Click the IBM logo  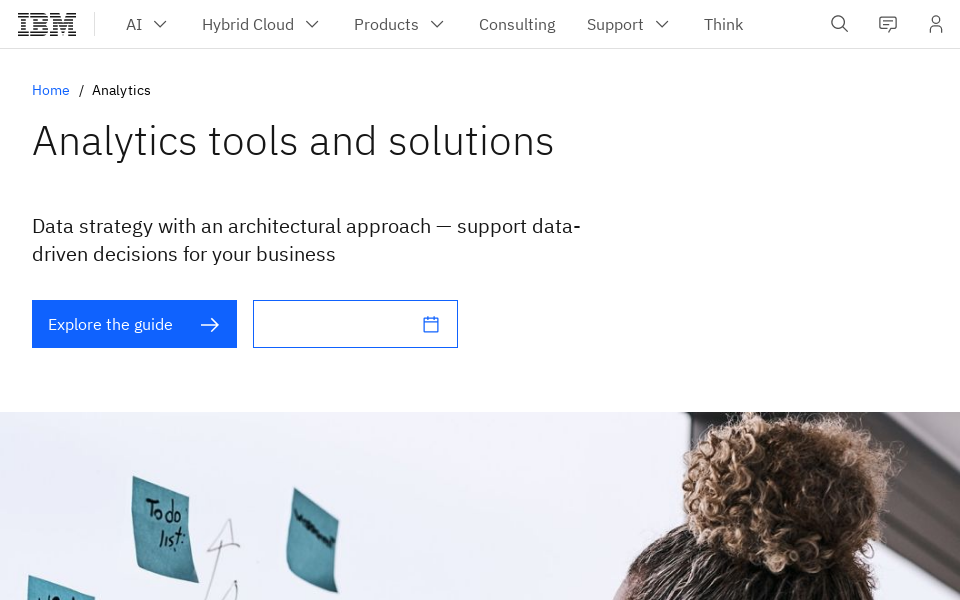coord(47,24)
